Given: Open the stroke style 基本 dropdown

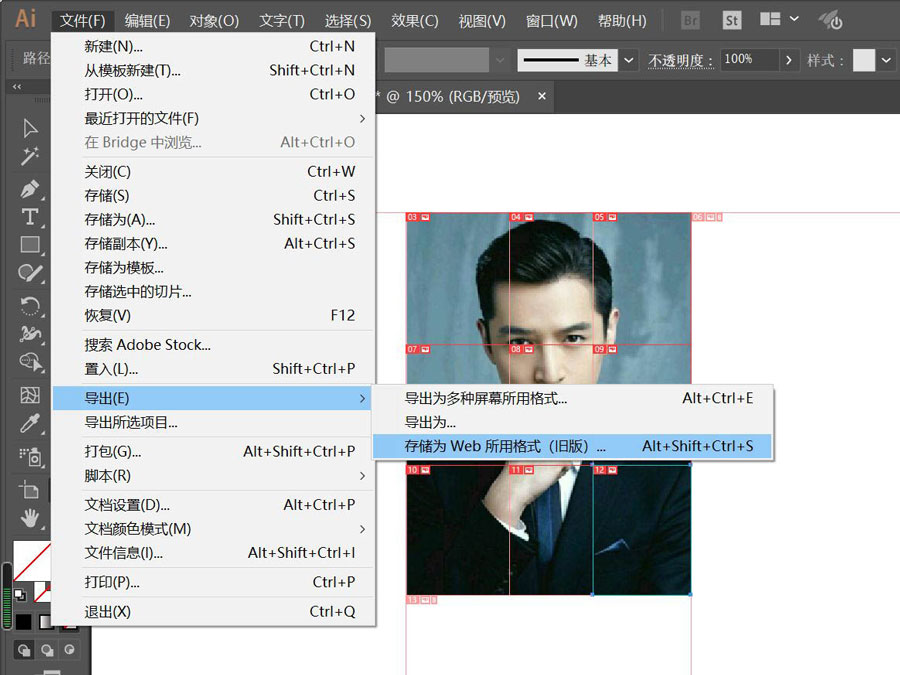Looking at the screenshot, I should click(x=629, y=60).
